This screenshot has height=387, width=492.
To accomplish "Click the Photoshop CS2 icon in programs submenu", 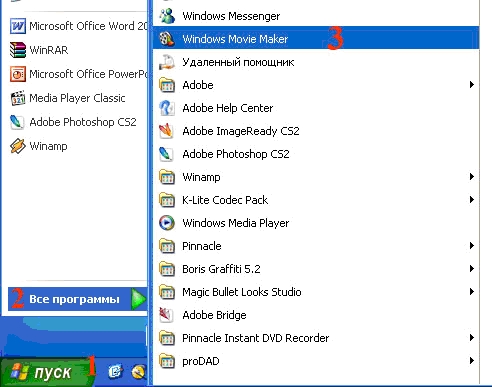I will pos(167,154).
